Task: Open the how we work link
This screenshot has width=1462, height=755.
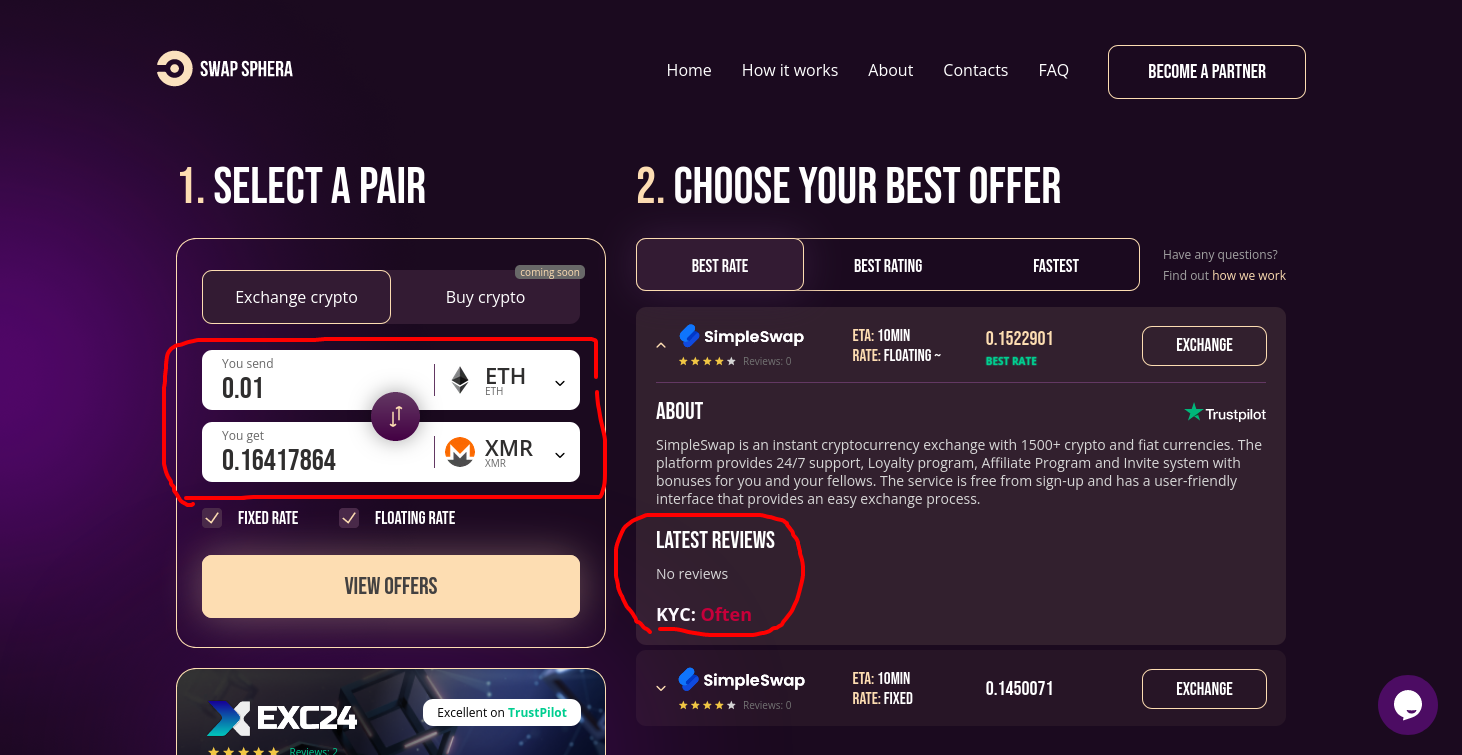Action: (1249, 275)
